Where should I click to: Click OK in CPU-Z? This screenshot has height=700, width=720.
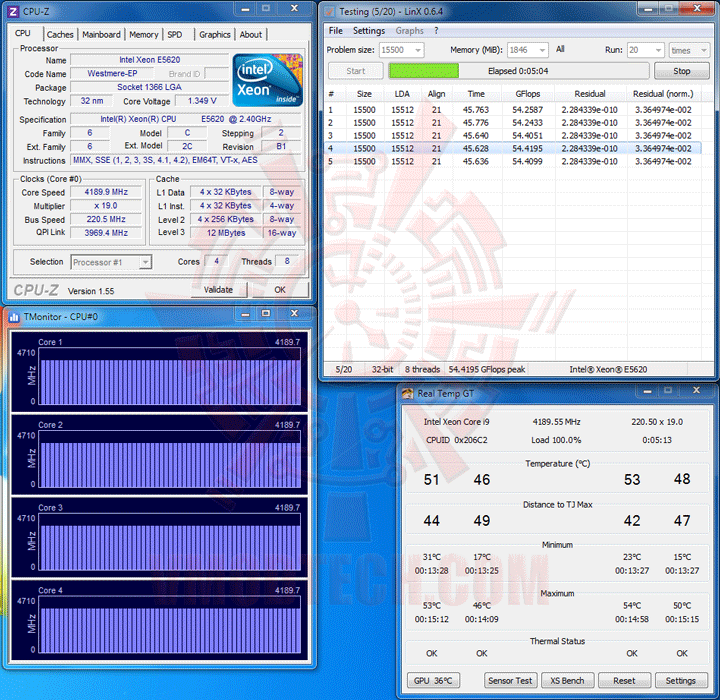click(x=280, y=290)
